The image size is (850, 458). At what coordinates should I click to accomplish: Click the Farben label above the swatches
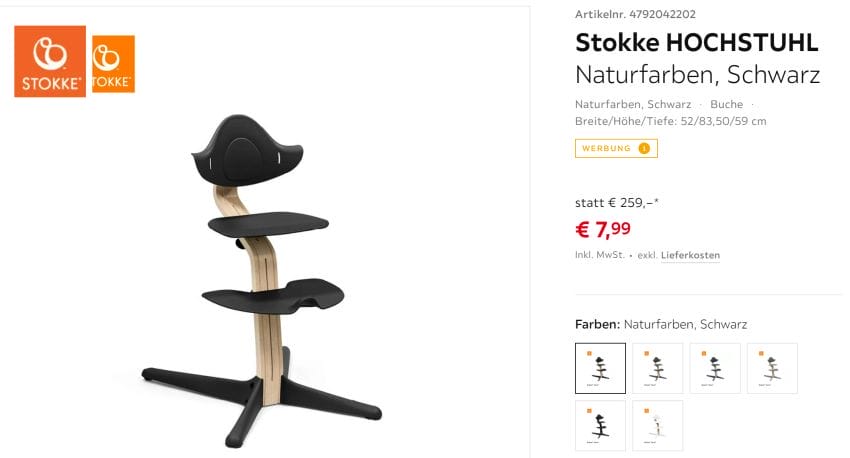coord(597,324)
